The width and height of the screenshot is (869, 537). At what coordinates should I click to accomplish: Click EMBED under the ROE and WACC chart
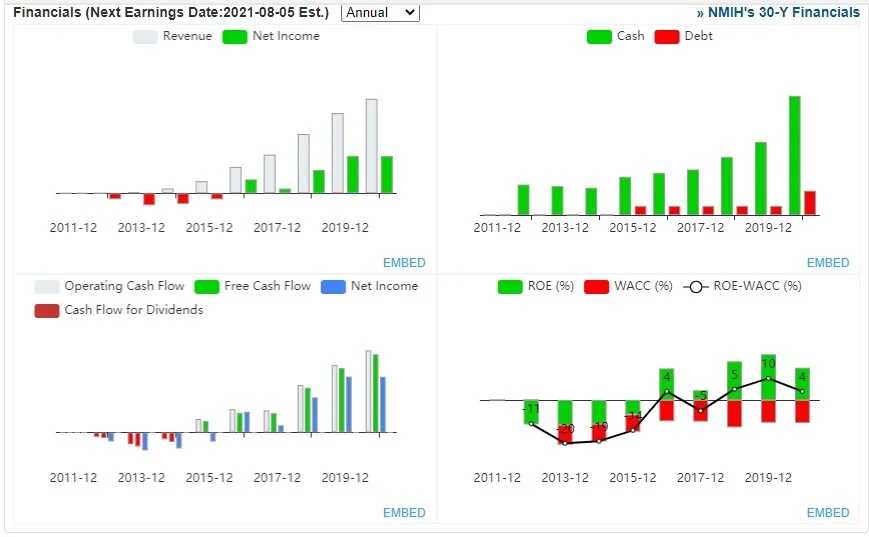pos(827,513)
